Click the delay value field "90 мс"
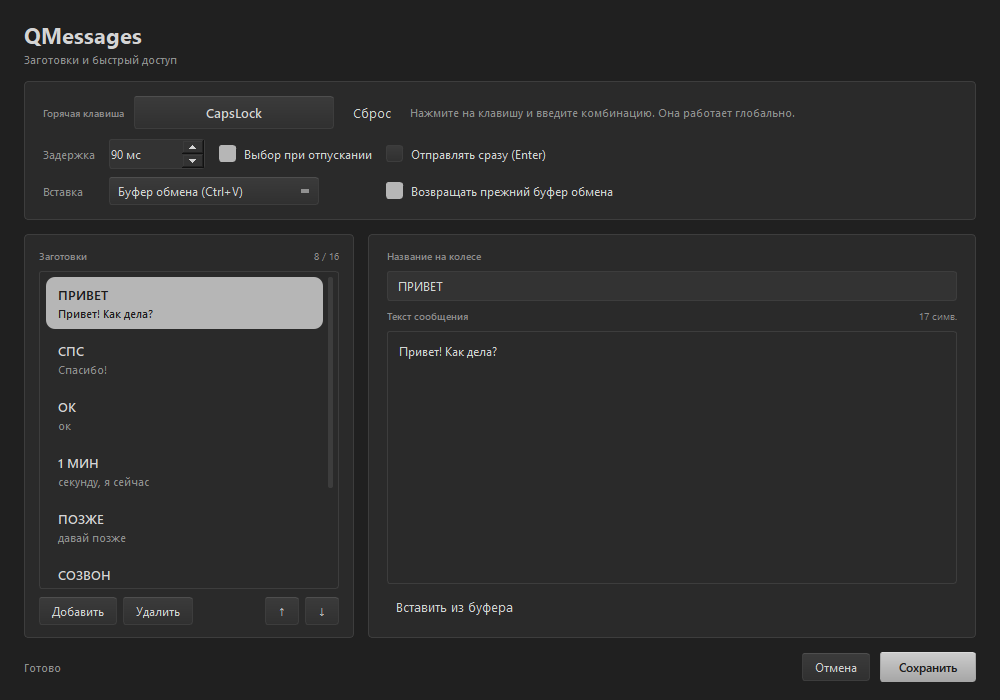The width and height of the screenshot is (1000, 700). pos(145,154)
